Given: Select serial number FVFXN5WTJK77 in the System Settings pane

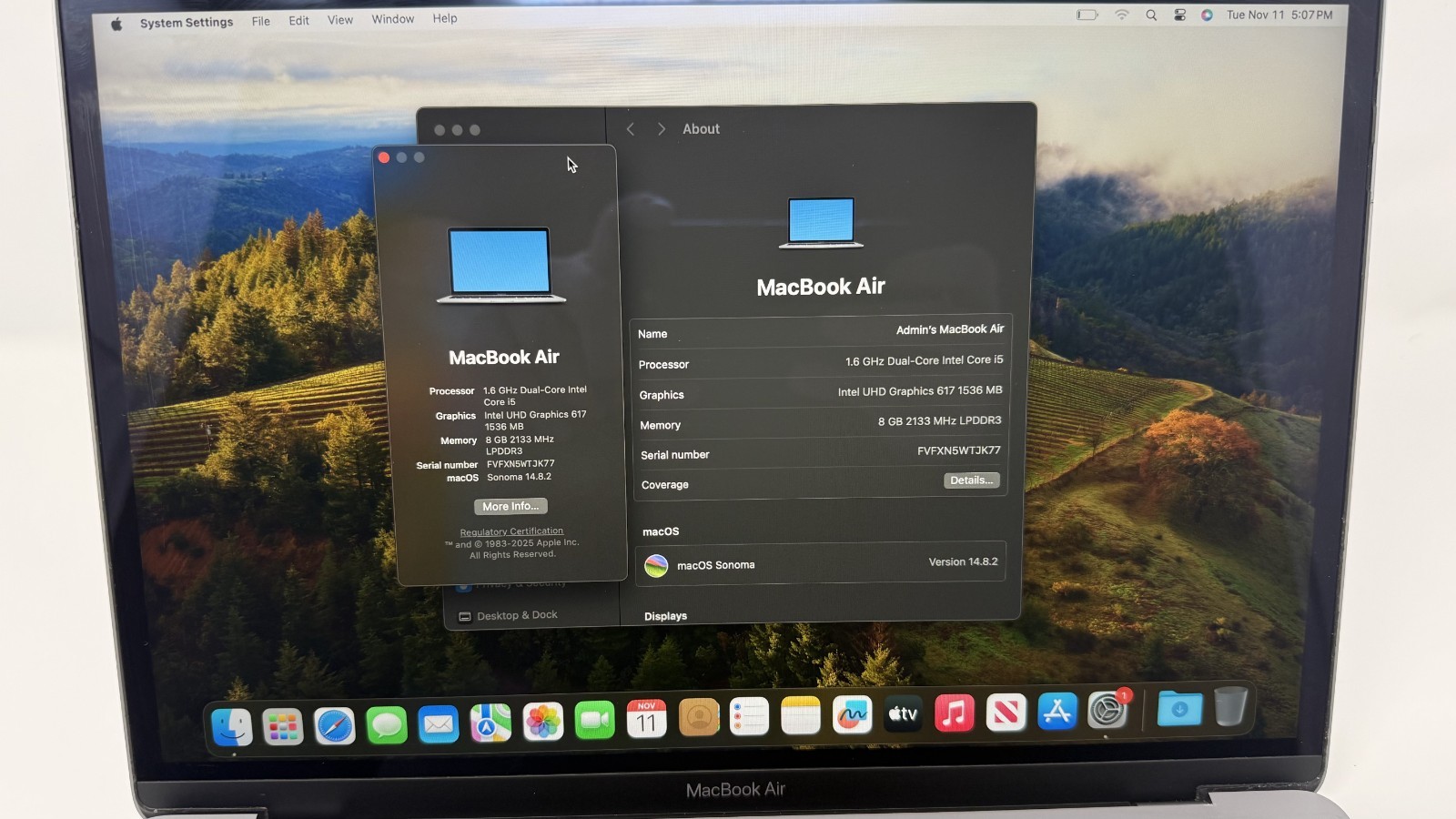Looking at the screenshot, I should tap(959, 450).
